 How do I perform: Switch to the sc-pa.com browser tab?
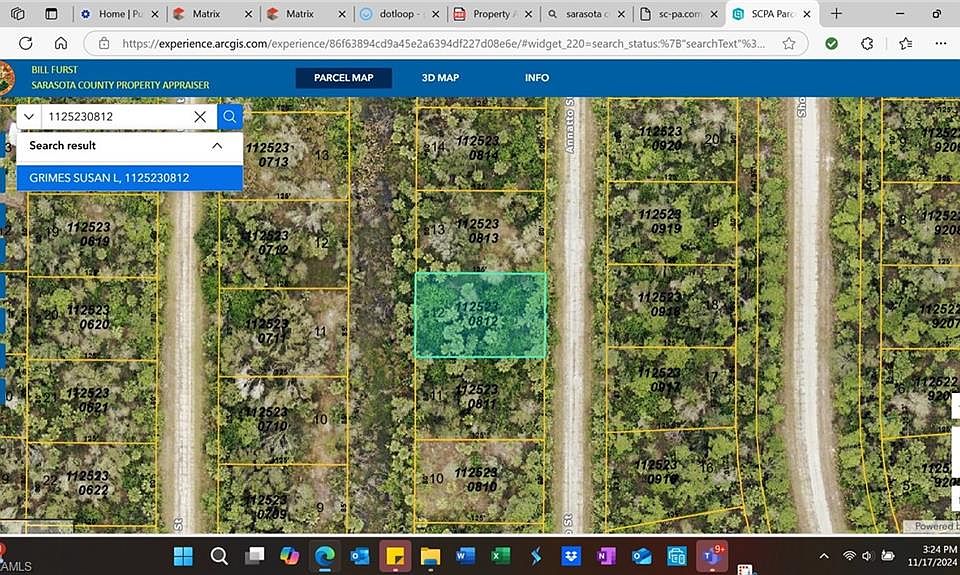click(x=679, y=13)
